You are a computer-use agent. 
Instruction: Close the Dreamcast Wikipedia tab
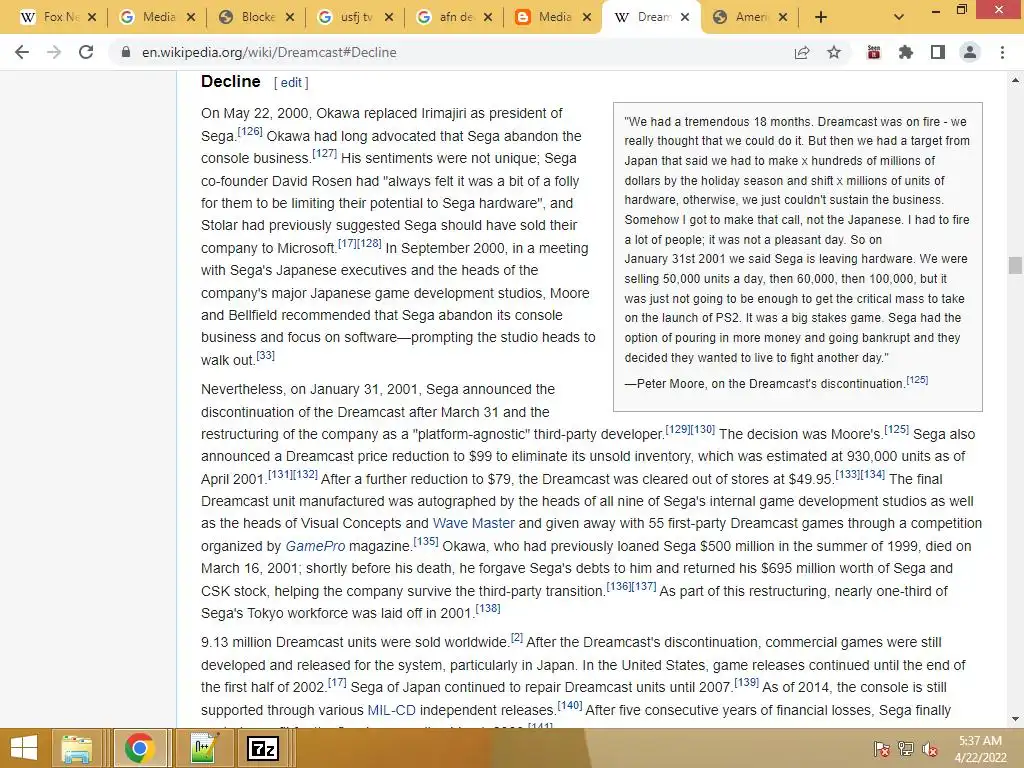(685, 17)
